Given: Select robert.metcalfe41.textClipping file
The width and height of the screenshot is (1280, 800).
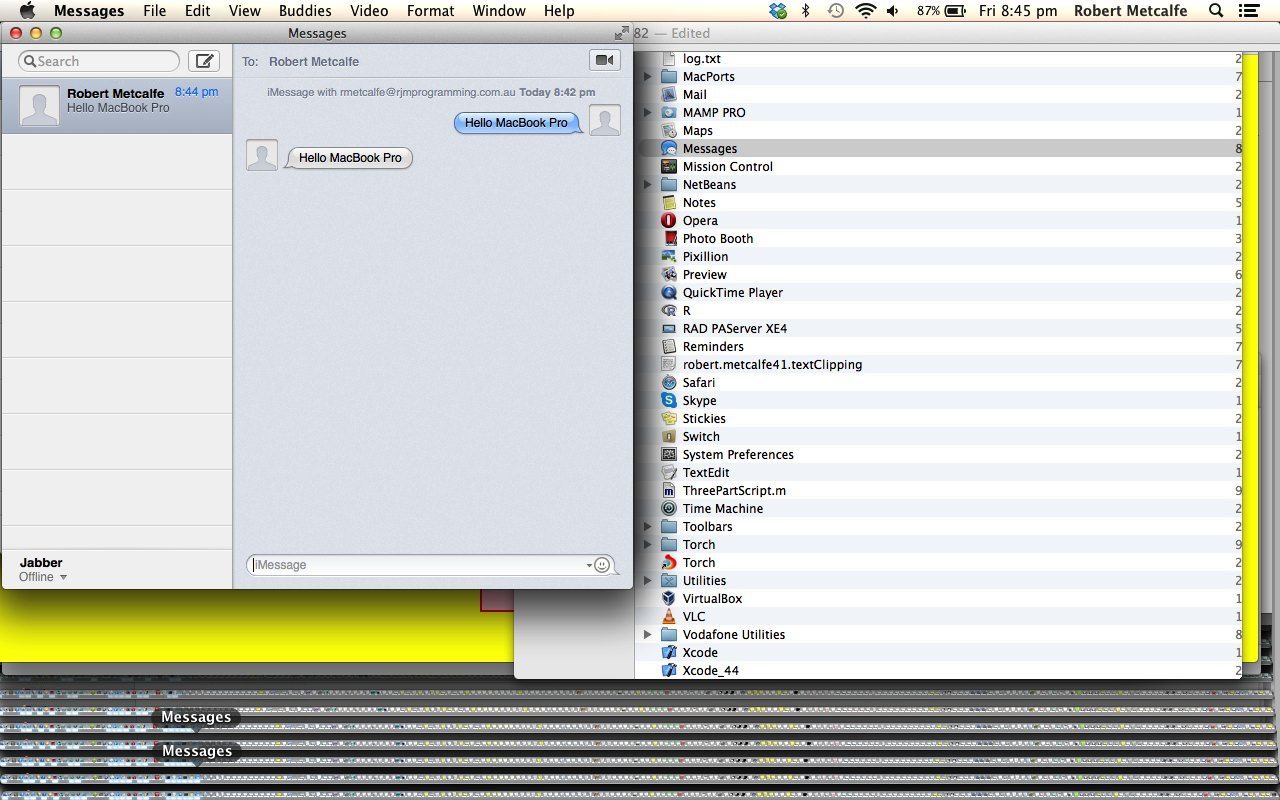Looking at the screenshot, I should (x=772, y=364).
